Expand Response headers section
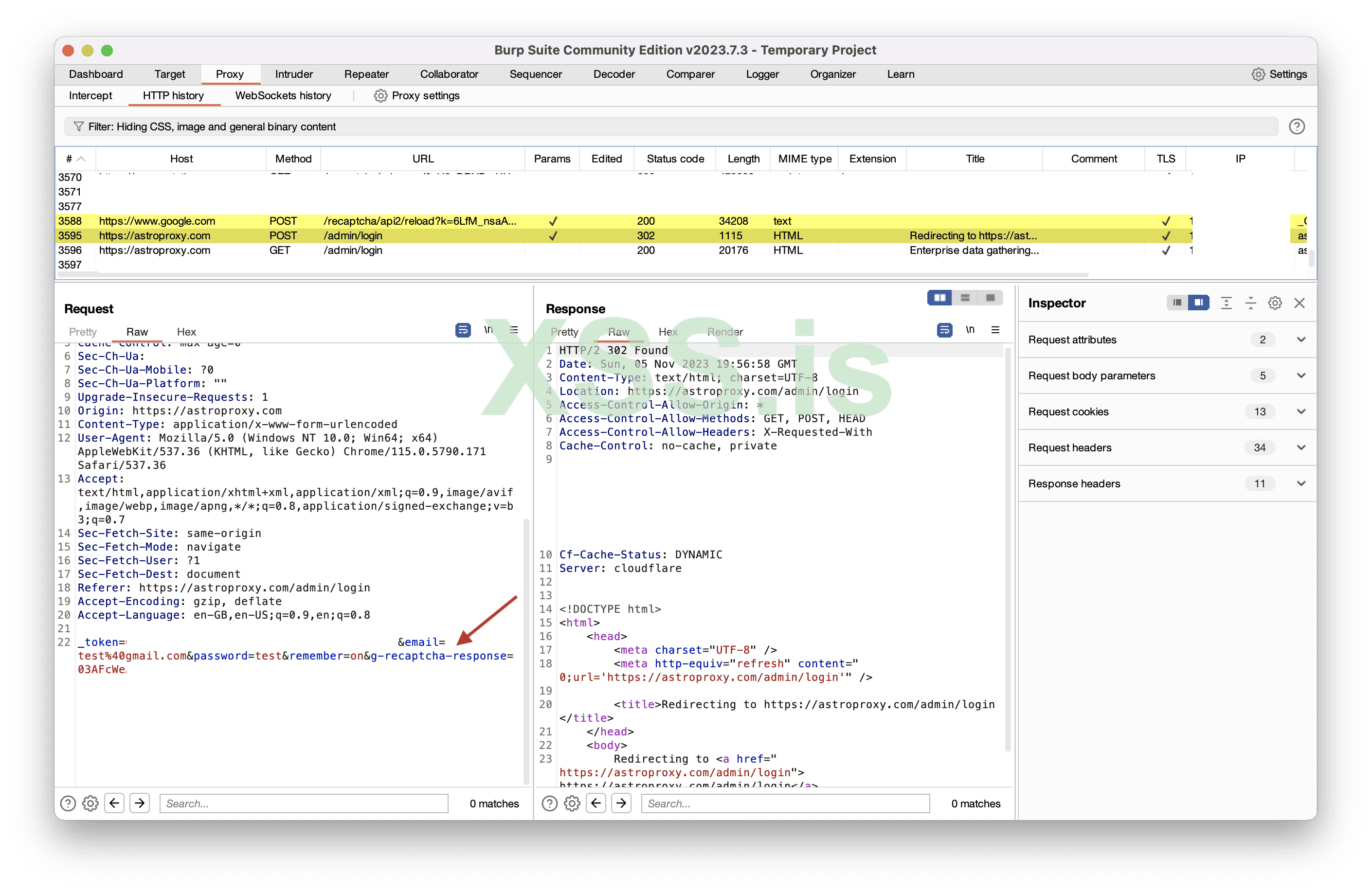 point(1300,483)
